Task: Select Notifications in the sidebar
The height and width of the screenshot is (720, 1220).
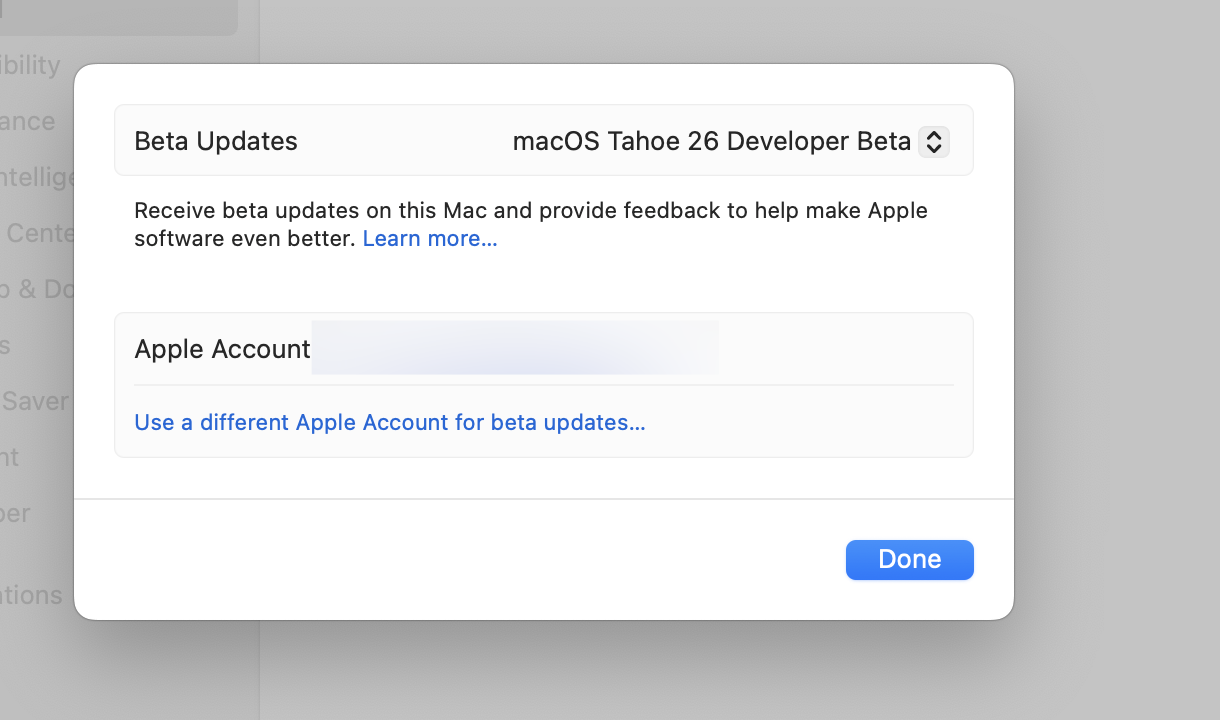Action: 31,595
